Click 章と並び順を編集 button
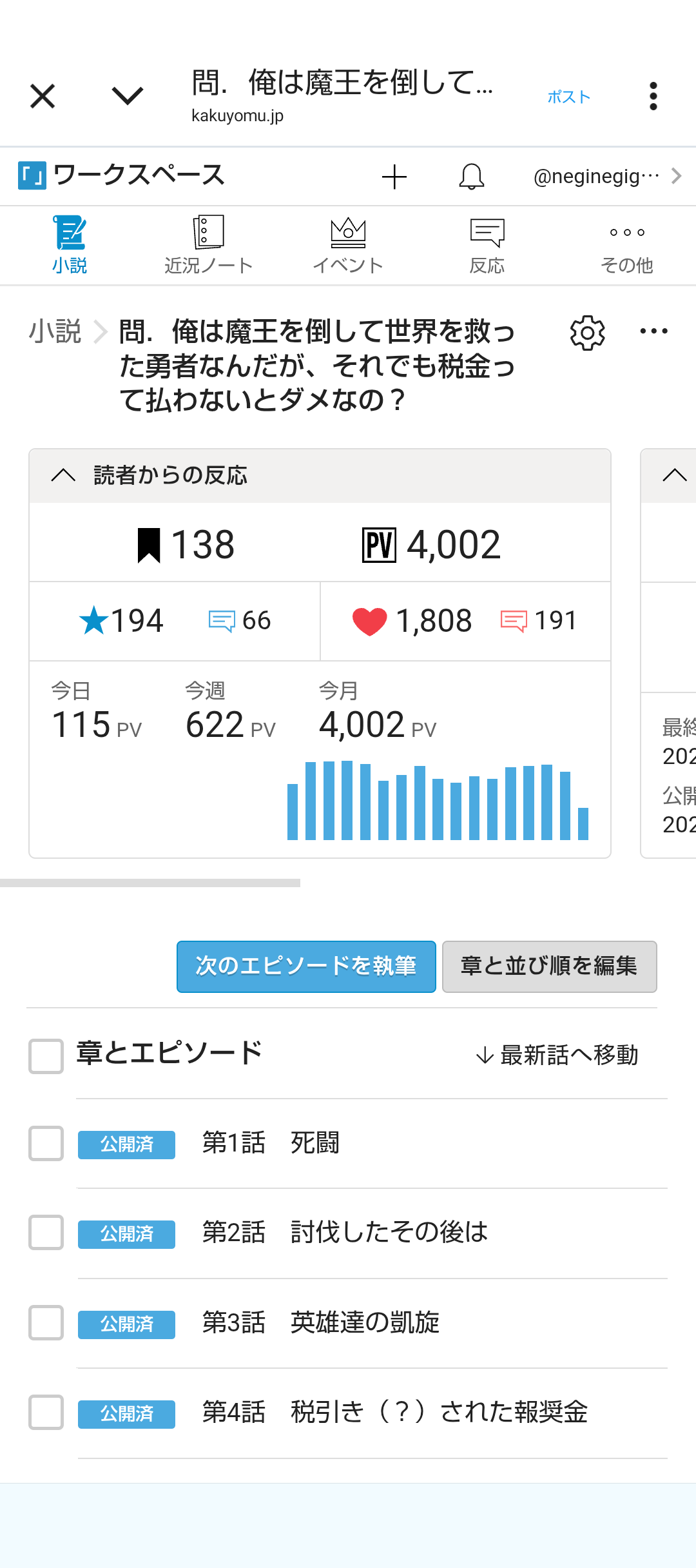This screenshot has height=1568, width=696. tap(549, 966)
